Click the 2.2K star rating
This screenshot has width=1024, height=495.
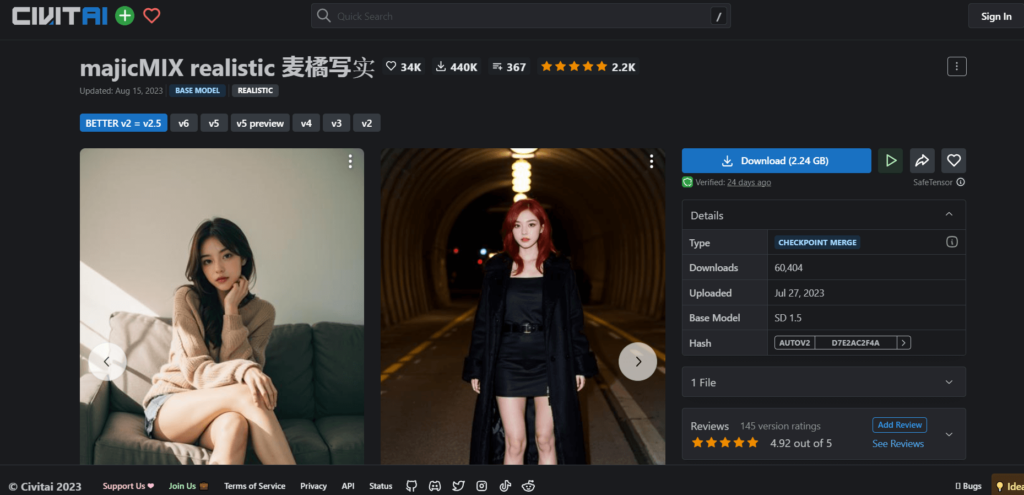(x=588, y=67)
